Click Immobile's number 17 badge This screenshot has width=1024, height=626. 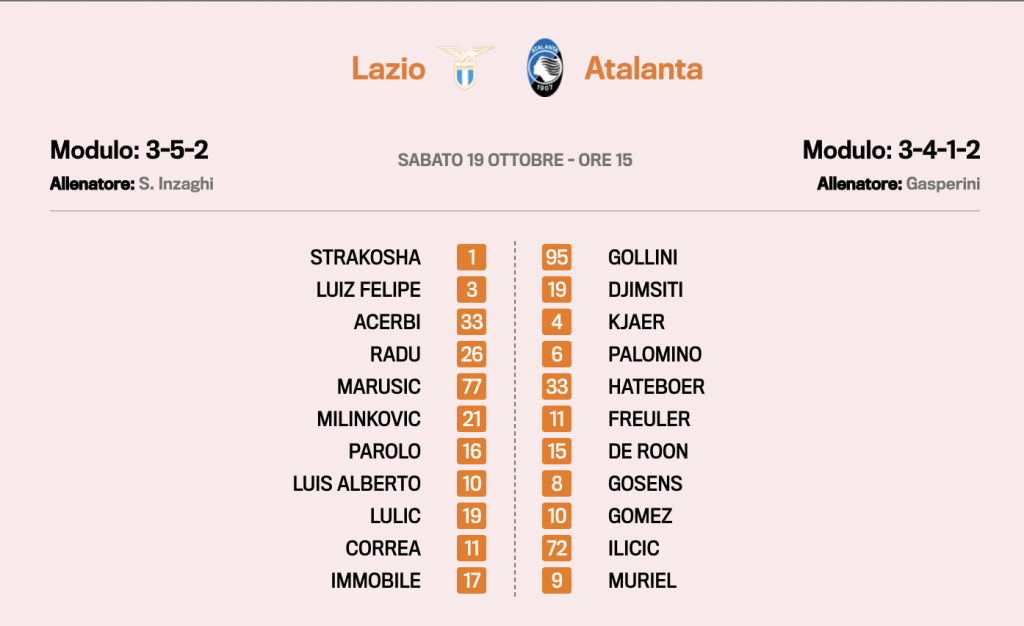pyautogui.click(x=472, y=580)
